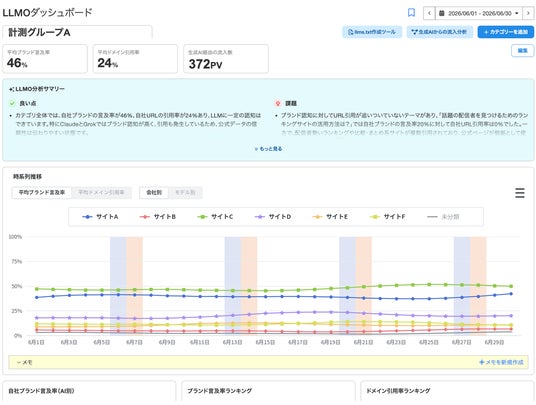Click メモを新規作成 link
This screenshot has height=405, width=536.
coord(501,362)
